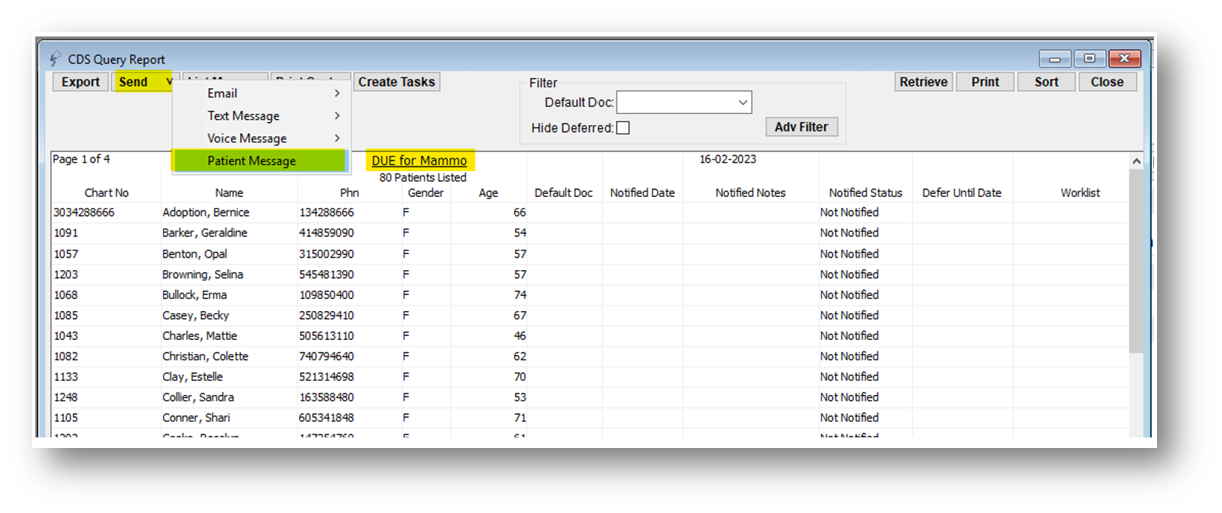The width and height of the screenshot is (1222, 513).
Task: Close window with red X button
Action: pos(1124,59)
